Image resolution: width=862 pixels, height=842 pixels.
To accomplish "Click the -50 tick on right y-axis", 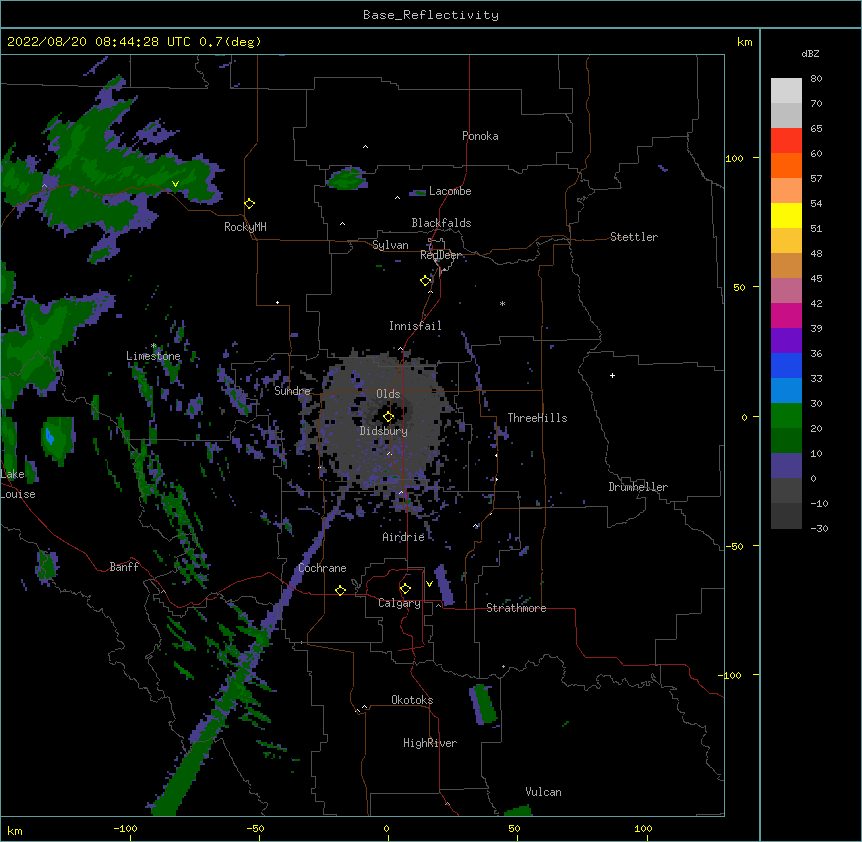I will [734, 546].
